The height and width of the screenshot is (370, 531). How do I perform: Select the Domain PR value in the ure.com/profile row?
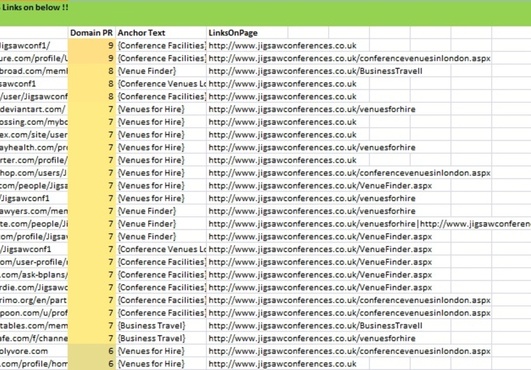(x=92, y=58)
